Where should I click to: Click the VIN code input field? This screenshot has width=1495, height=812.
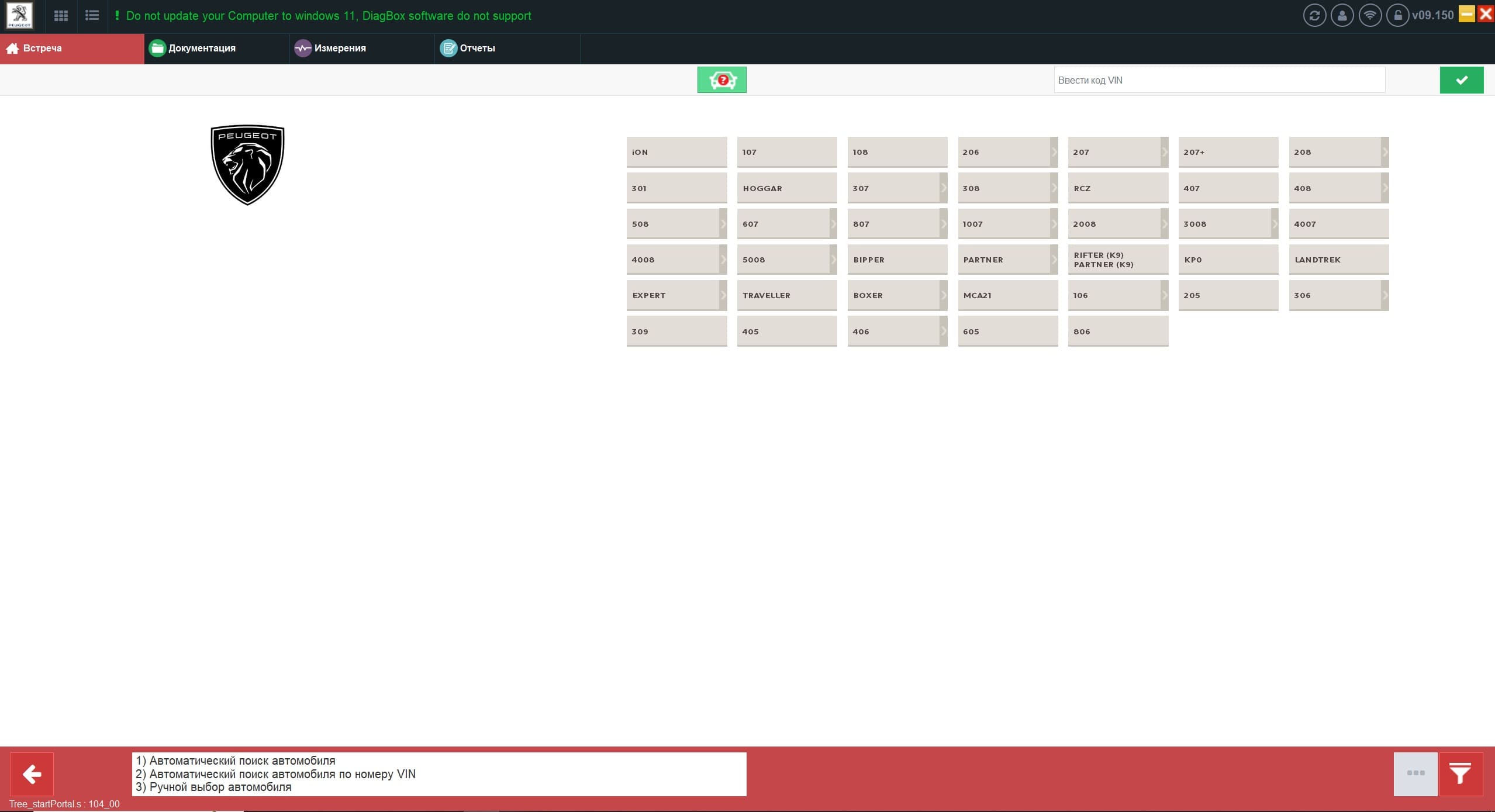(1219, 80)
